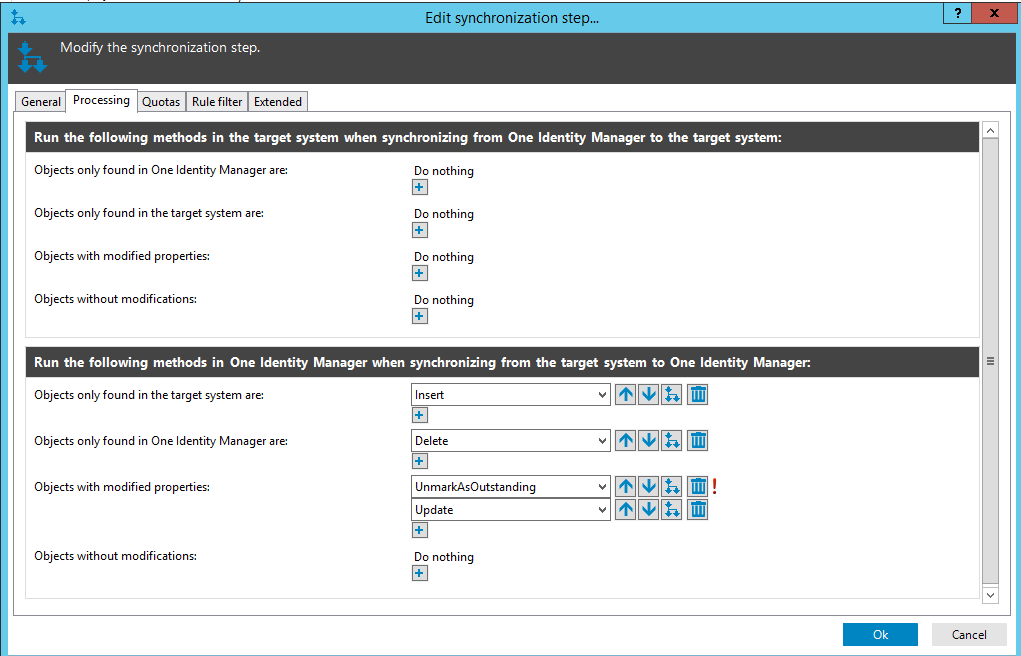
Task: Add a method below the Update row
Action: pos(419,531)
